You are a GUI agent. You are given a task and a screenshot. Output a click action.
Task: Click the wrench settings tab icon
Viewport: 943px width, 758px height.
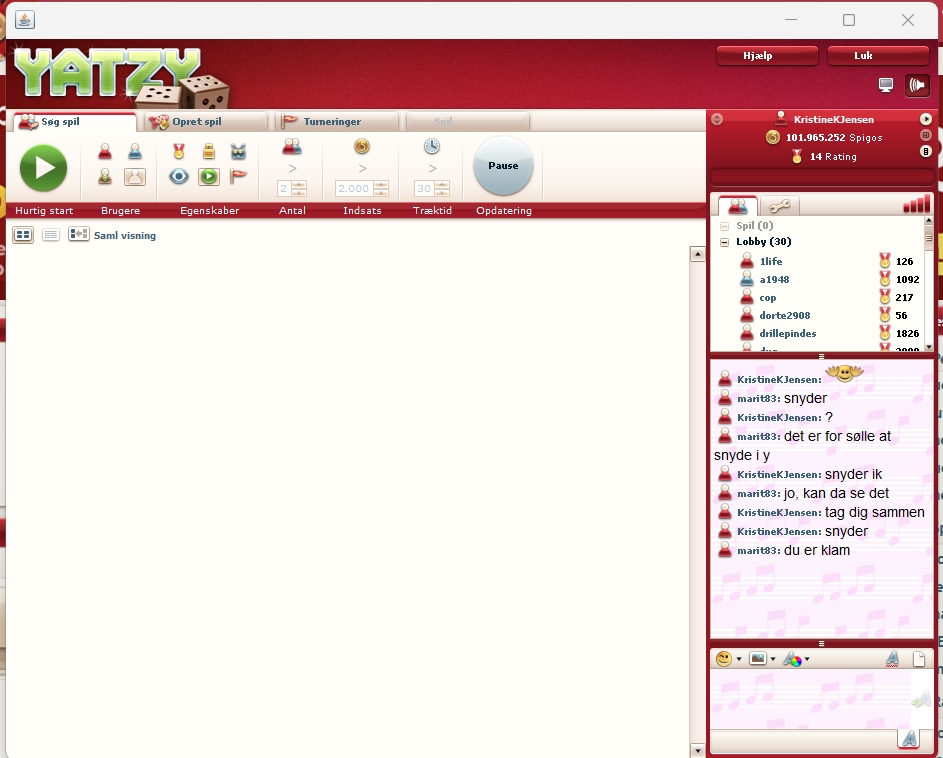tap(779, 206)
